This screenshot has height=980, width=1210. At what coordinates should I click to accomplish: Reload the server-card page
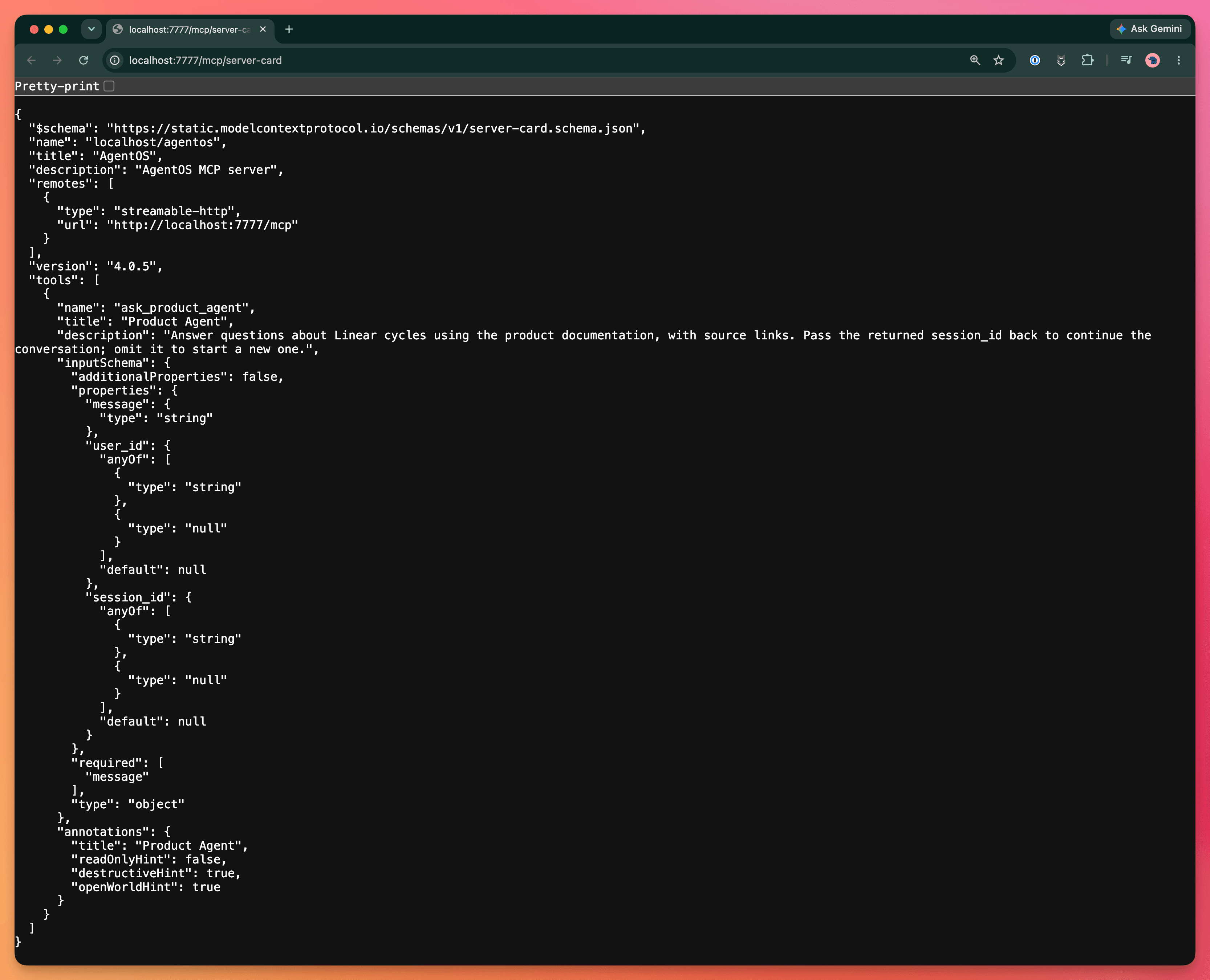(x=84, y=60)
